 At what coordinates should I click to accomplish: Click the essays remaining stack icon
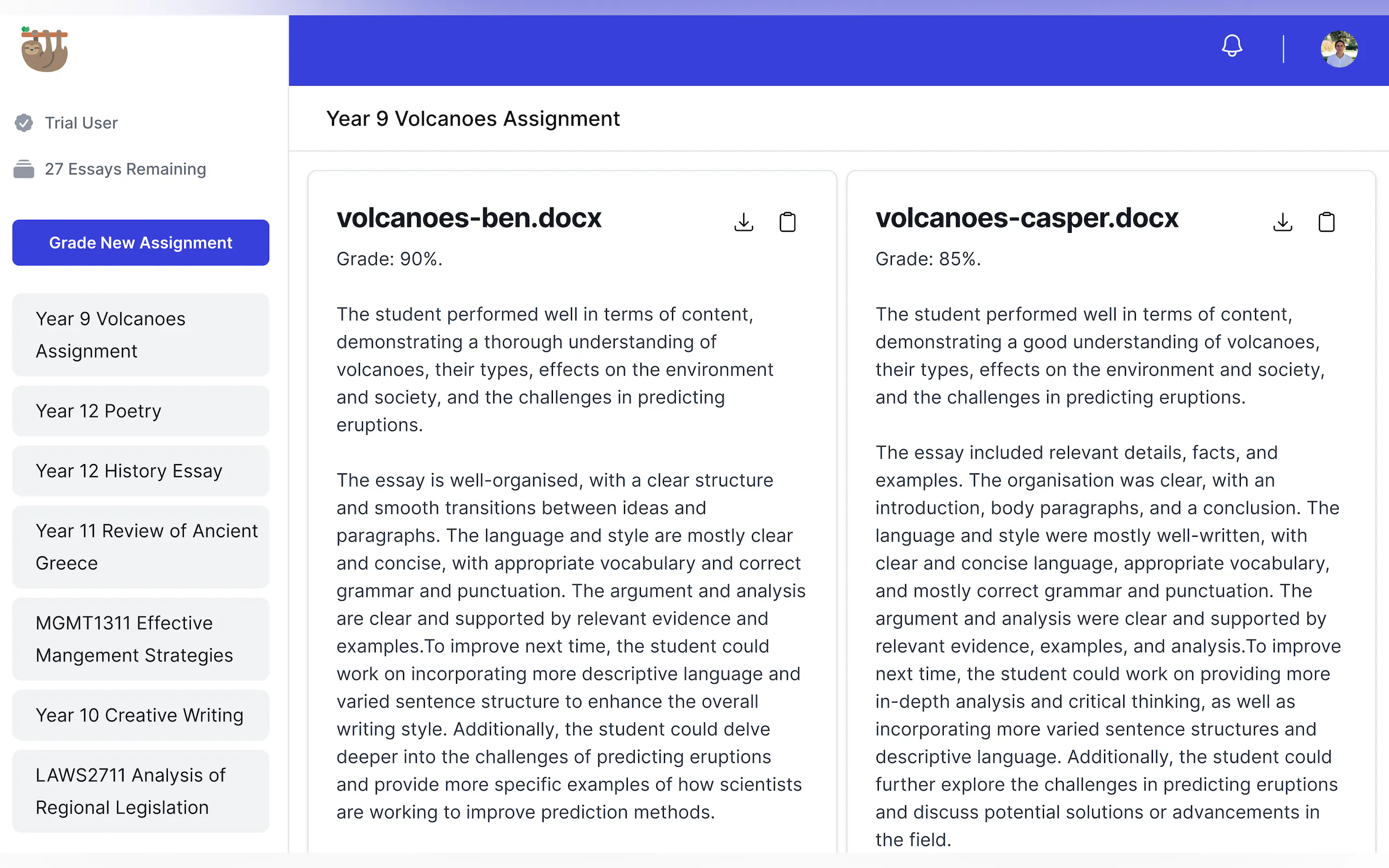[24, 169]
